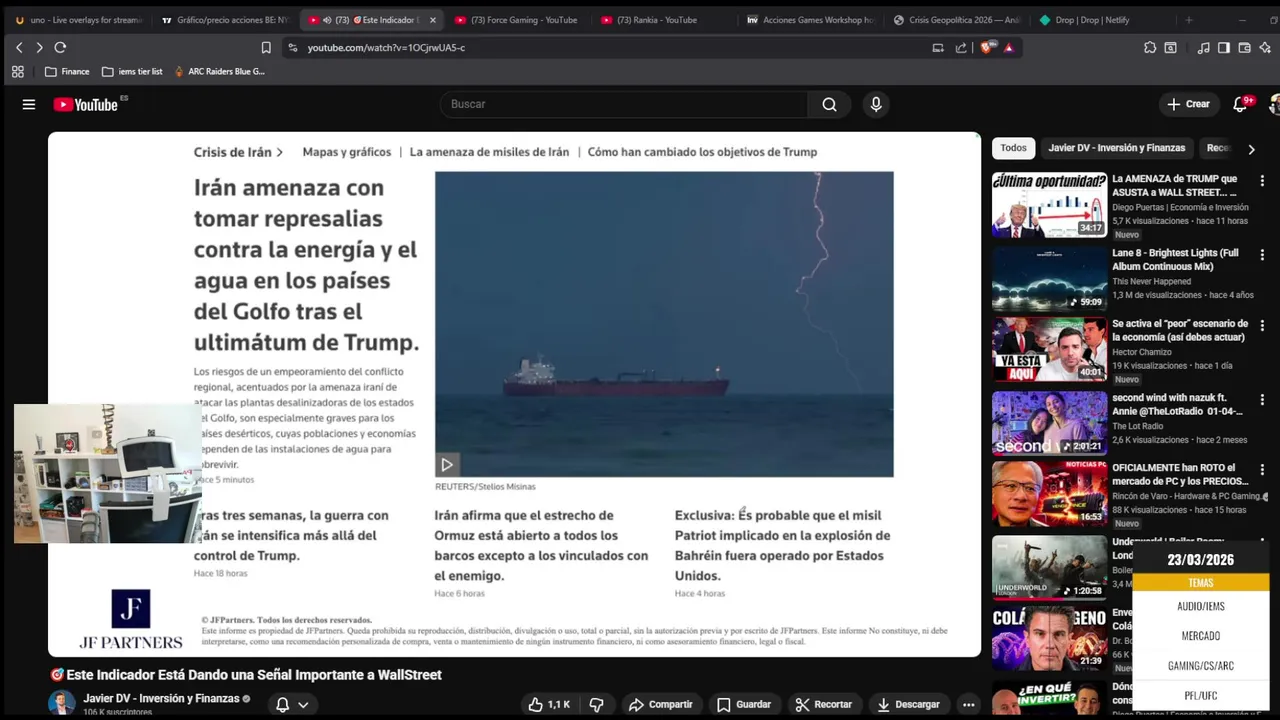Open the apps grid in bookmarks bar
Screen dimensions: 1280x720
pyautogui.click(x=18, y=71)
